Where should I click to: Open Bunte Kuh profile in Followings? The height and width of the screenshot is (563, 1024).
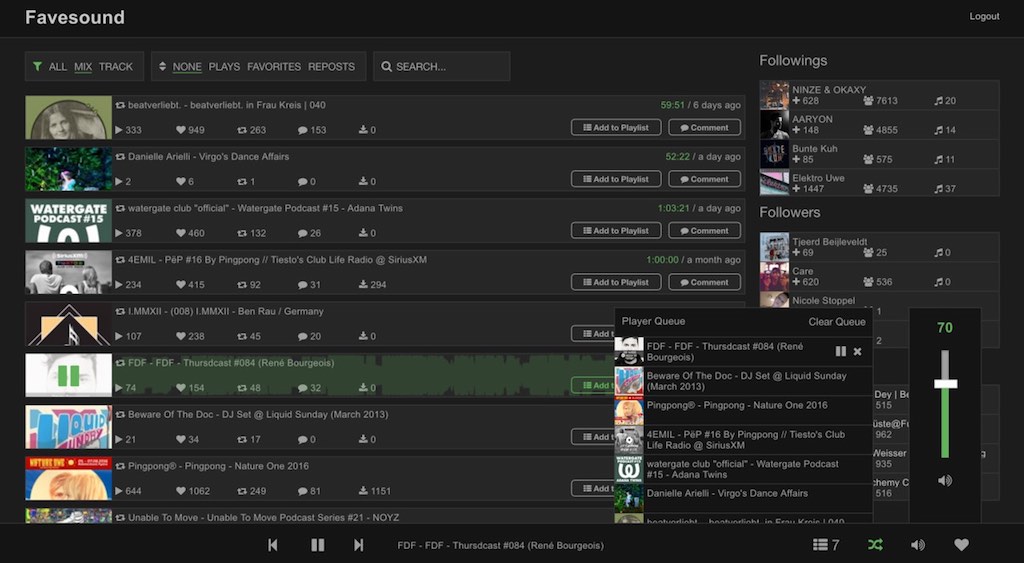click(x=814, y=148)
